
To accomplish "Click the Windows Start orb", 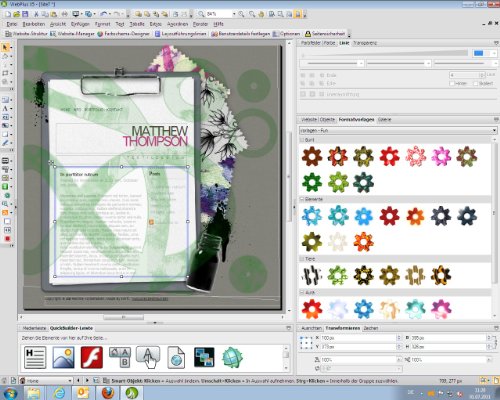I will pos(10,393).
